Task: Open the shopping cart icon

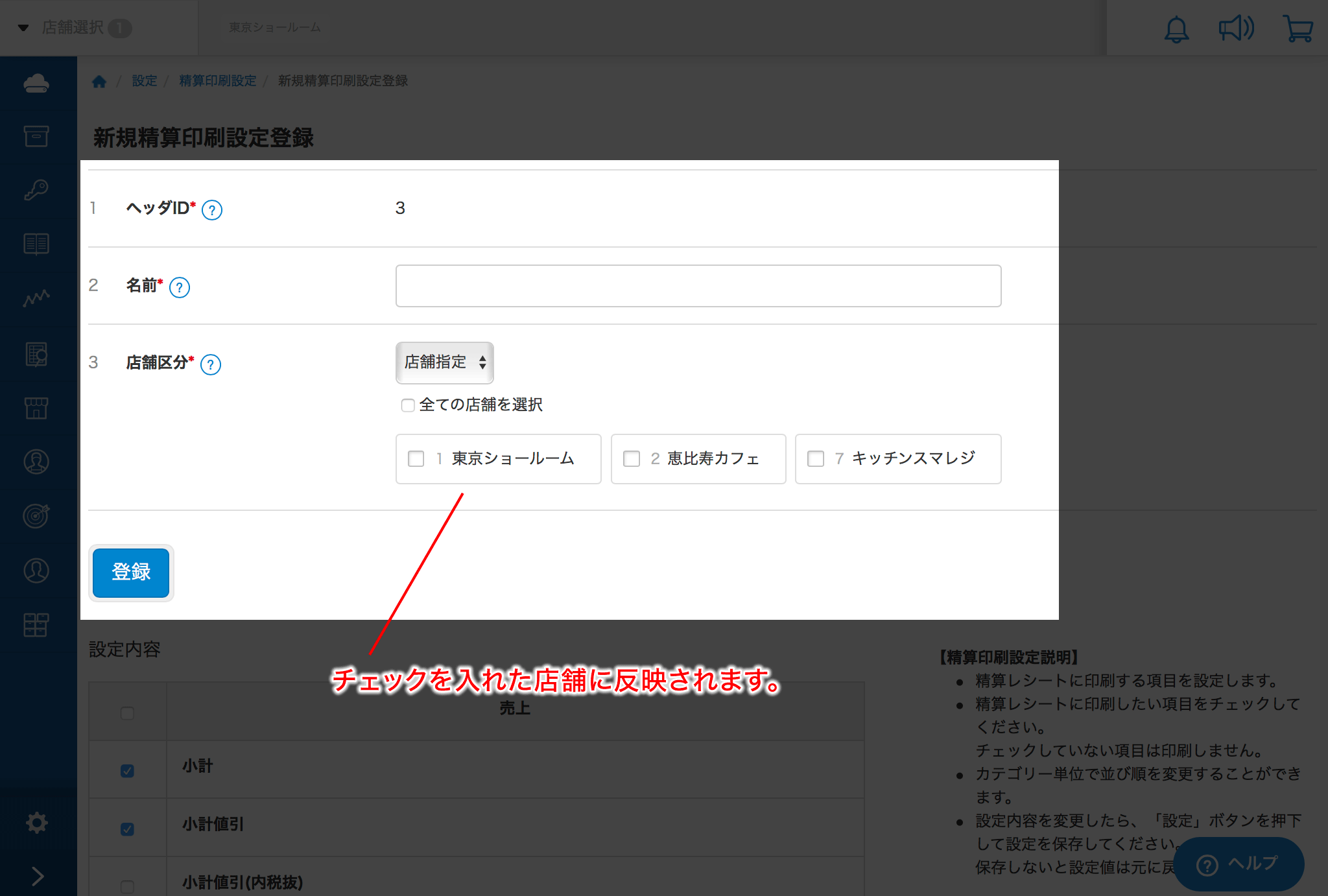Action: click(1298, 29)
